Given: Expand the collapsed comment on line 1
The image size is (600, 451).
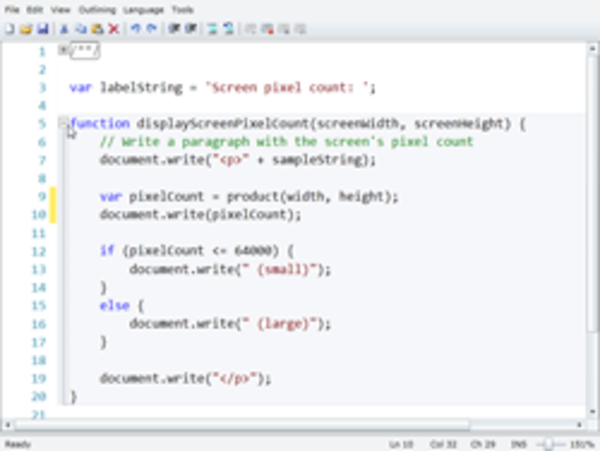Looking at the screenshot, I should click(64, 51).
